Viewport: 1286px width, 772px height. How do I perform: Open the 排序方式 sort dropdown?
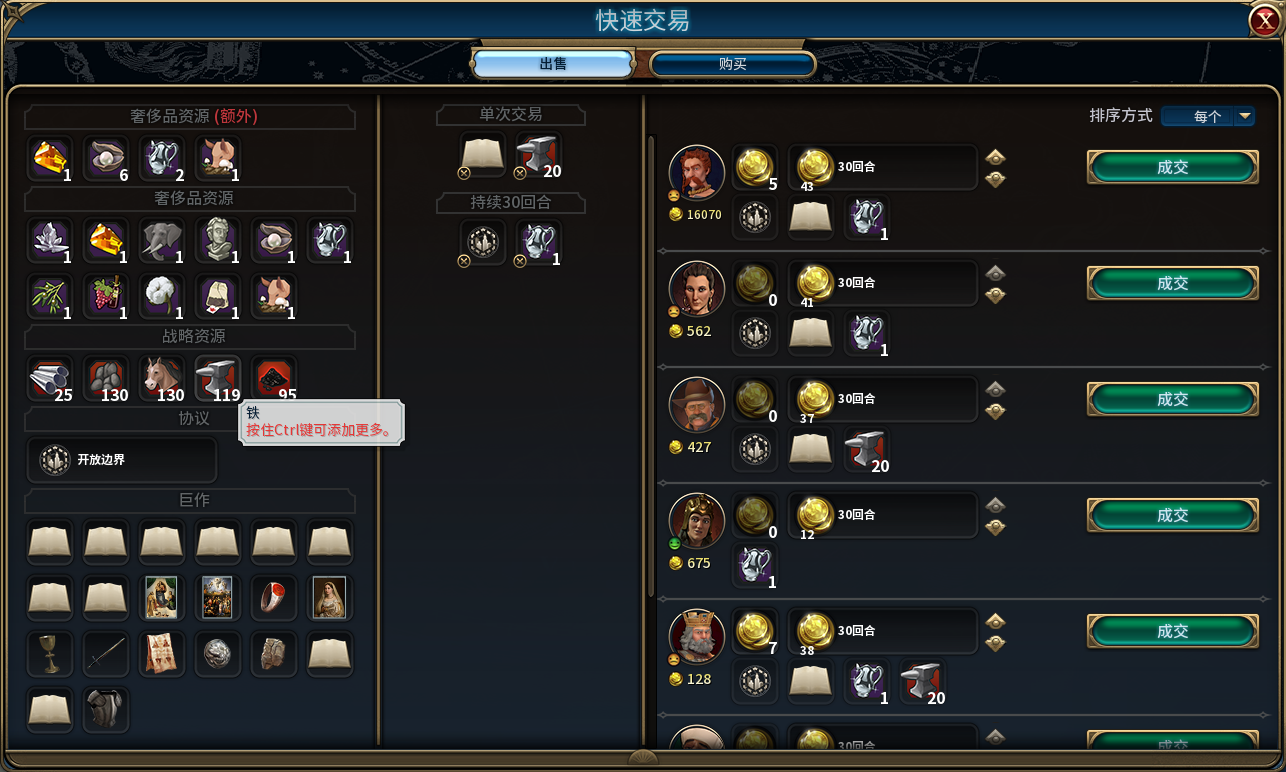pyautogui.click(x=1208, y=116)
